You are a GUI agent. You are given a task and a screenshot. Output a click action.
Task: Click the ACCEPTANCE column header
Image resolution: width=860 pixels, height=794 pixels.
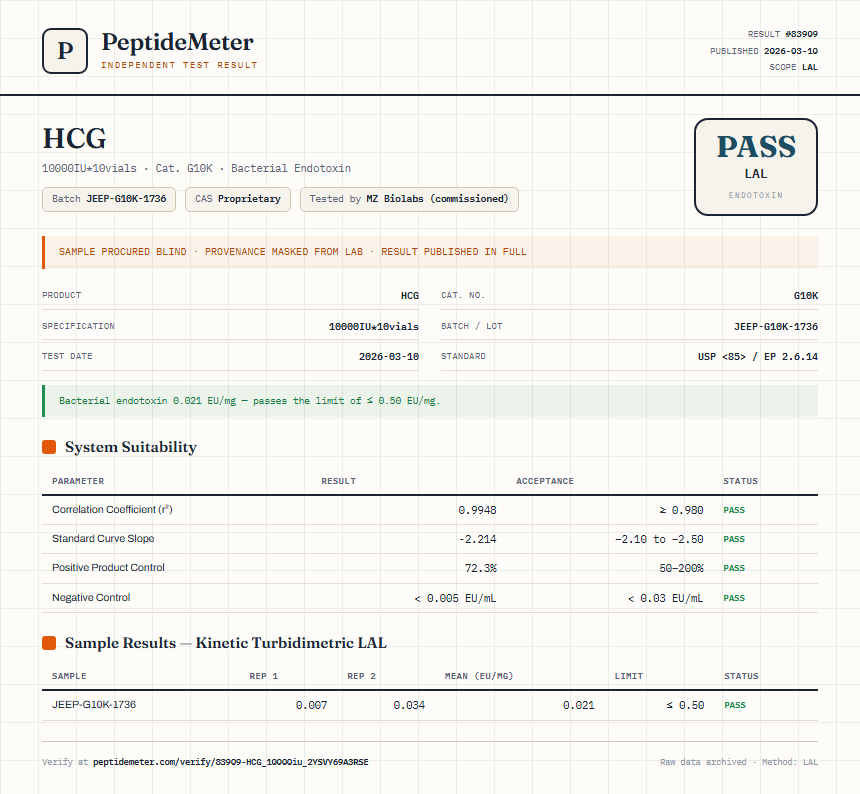point(545,481)
